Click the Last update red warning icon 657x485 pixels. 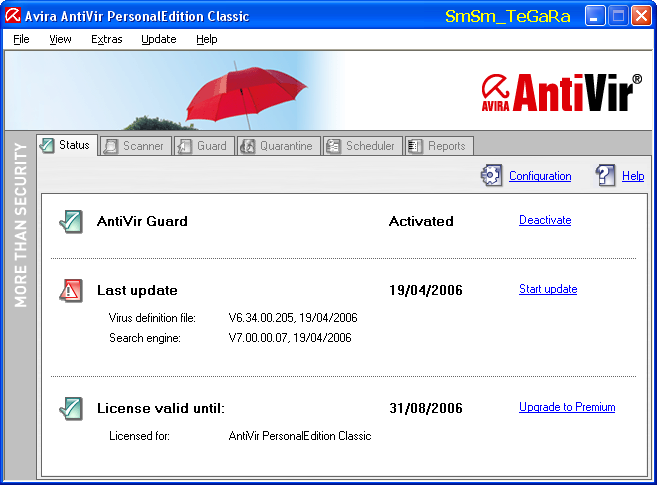click(x=71, y=291)
